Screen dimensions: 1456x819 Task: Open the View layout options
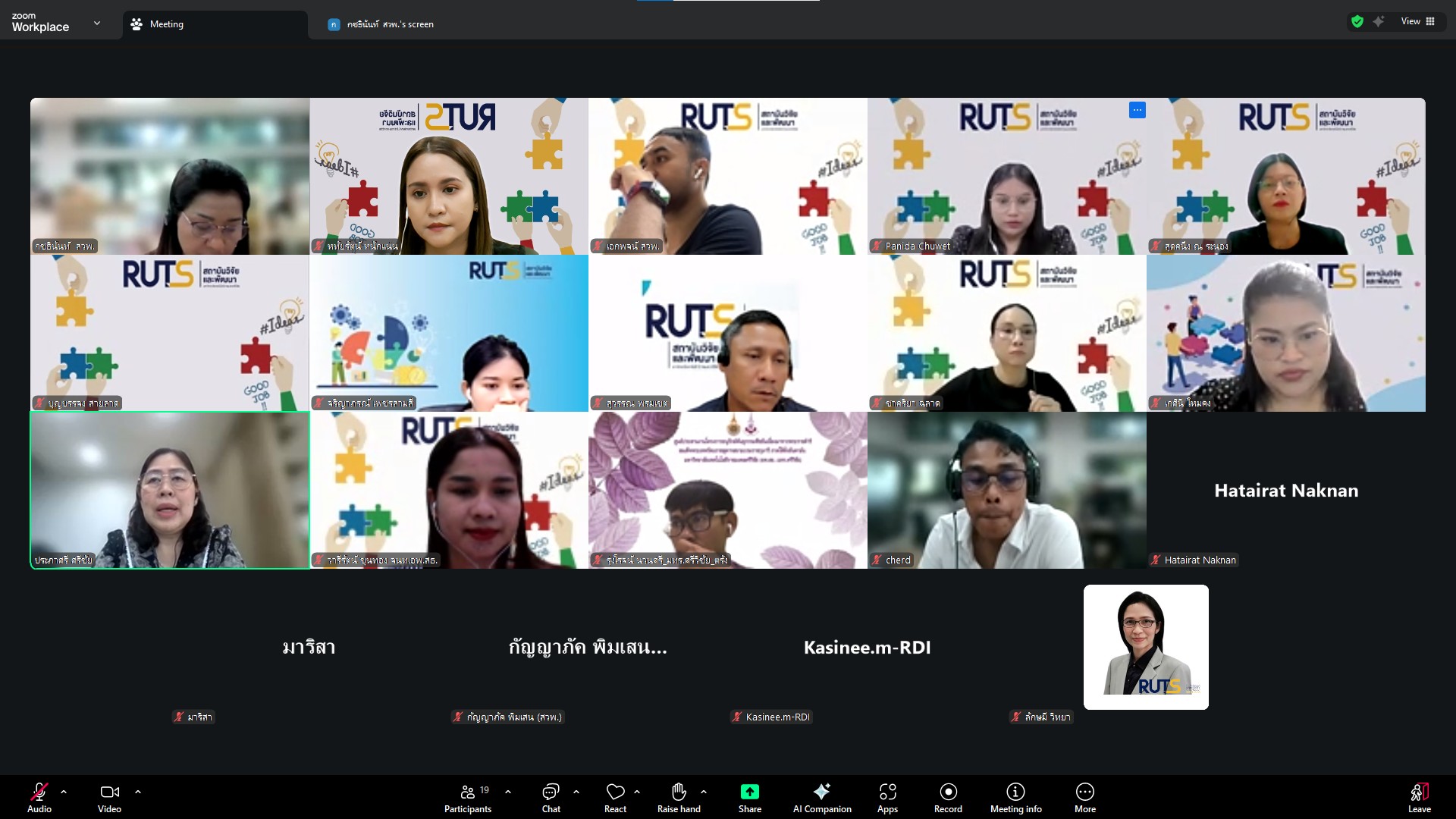tap(1418, 21)
